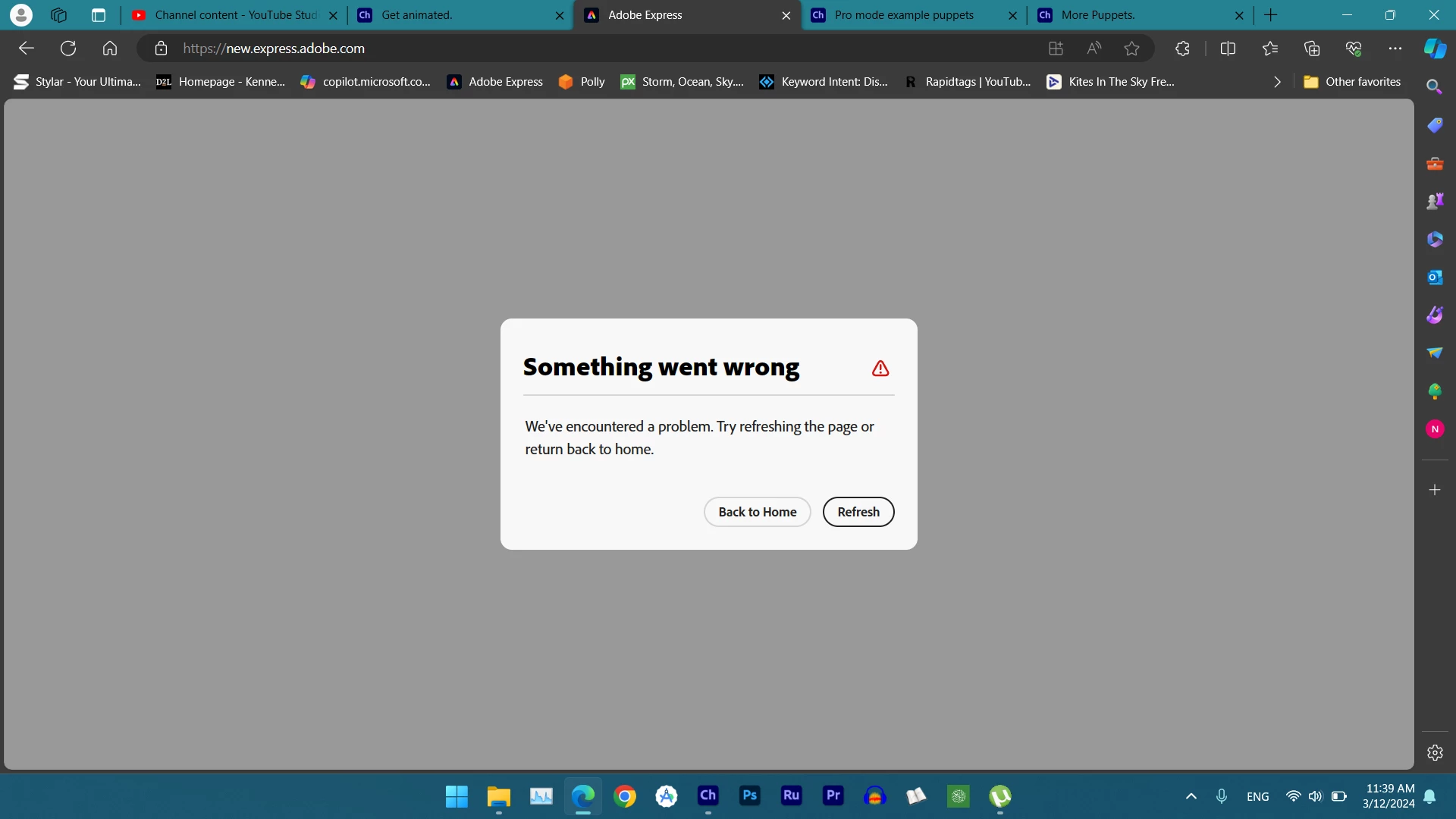Viewport: 1456px width, 819px height.
Task: Show hidden system tray icons chevron
Action: tap(1191, 796)
